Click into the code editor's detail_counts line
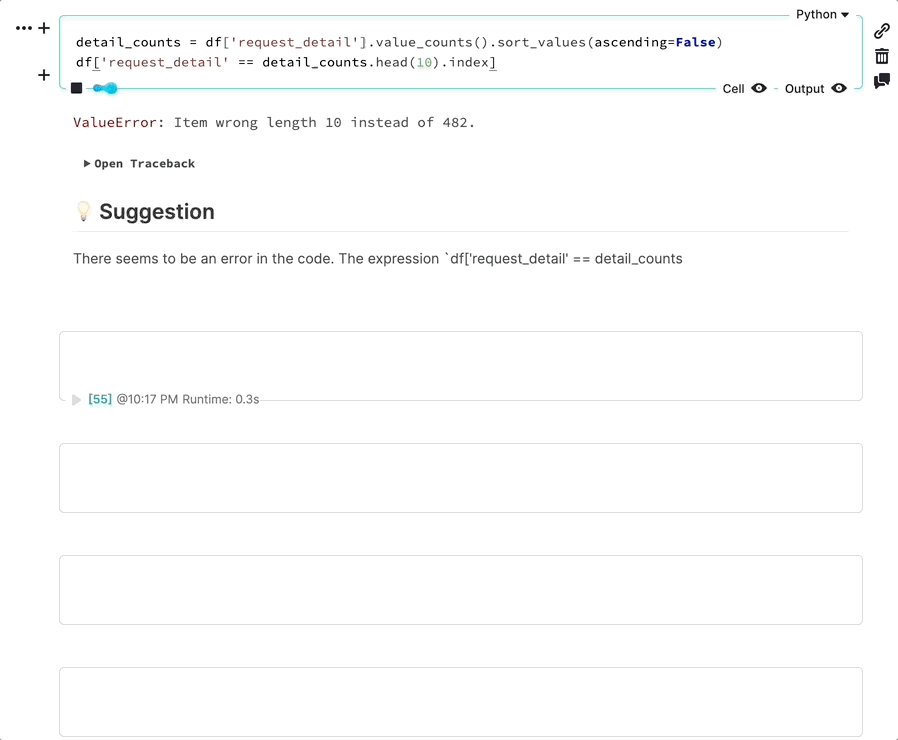898x740 pixels. [399, 42]
